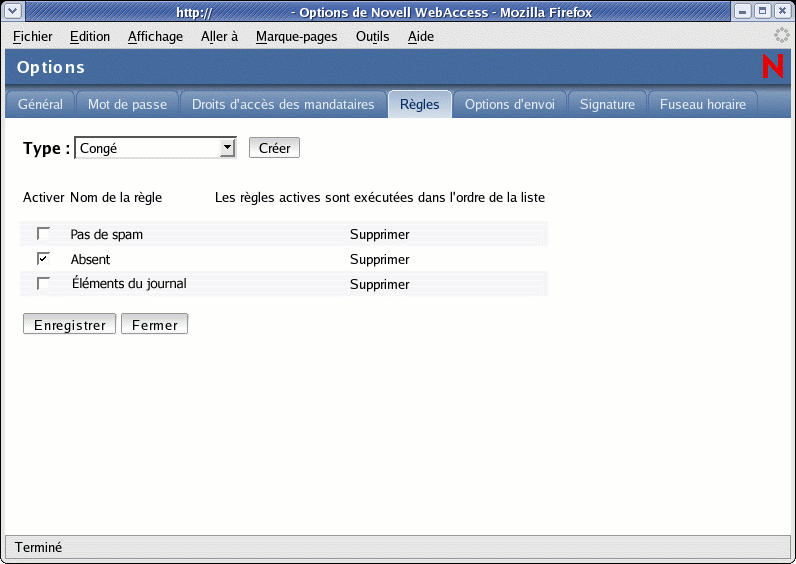The width and height of the screenshot is (796, 564).
Task: Click the Nom de la règle column header
Action: 116,197
